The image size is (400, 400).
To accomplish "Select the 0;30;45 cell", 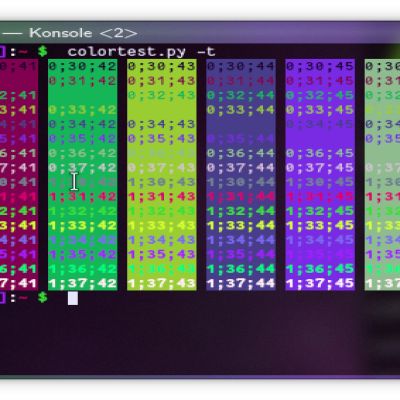I will (x=320, y=66).
